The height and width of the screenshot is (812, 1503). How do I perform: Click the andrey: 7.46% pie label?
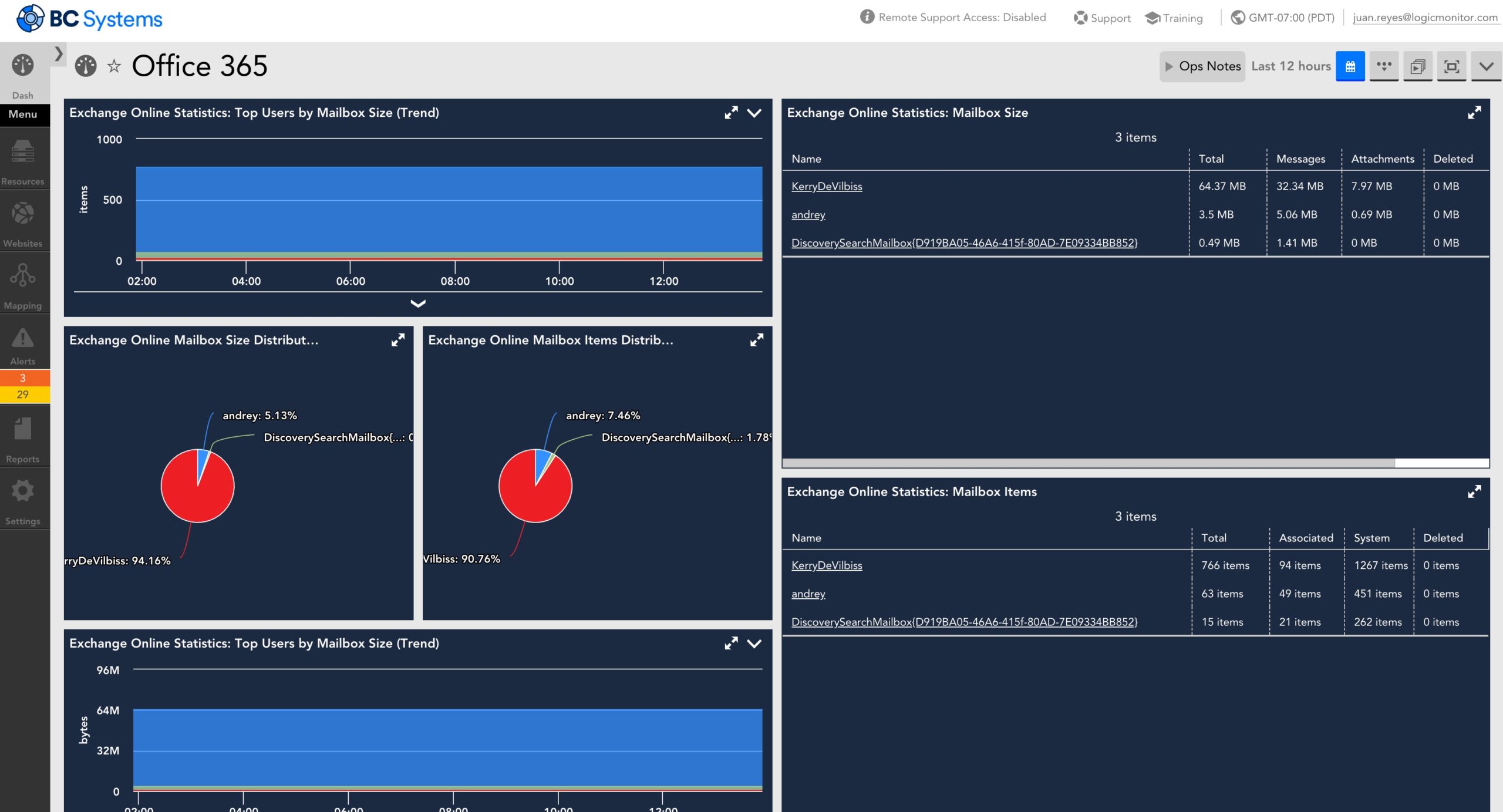603,416
